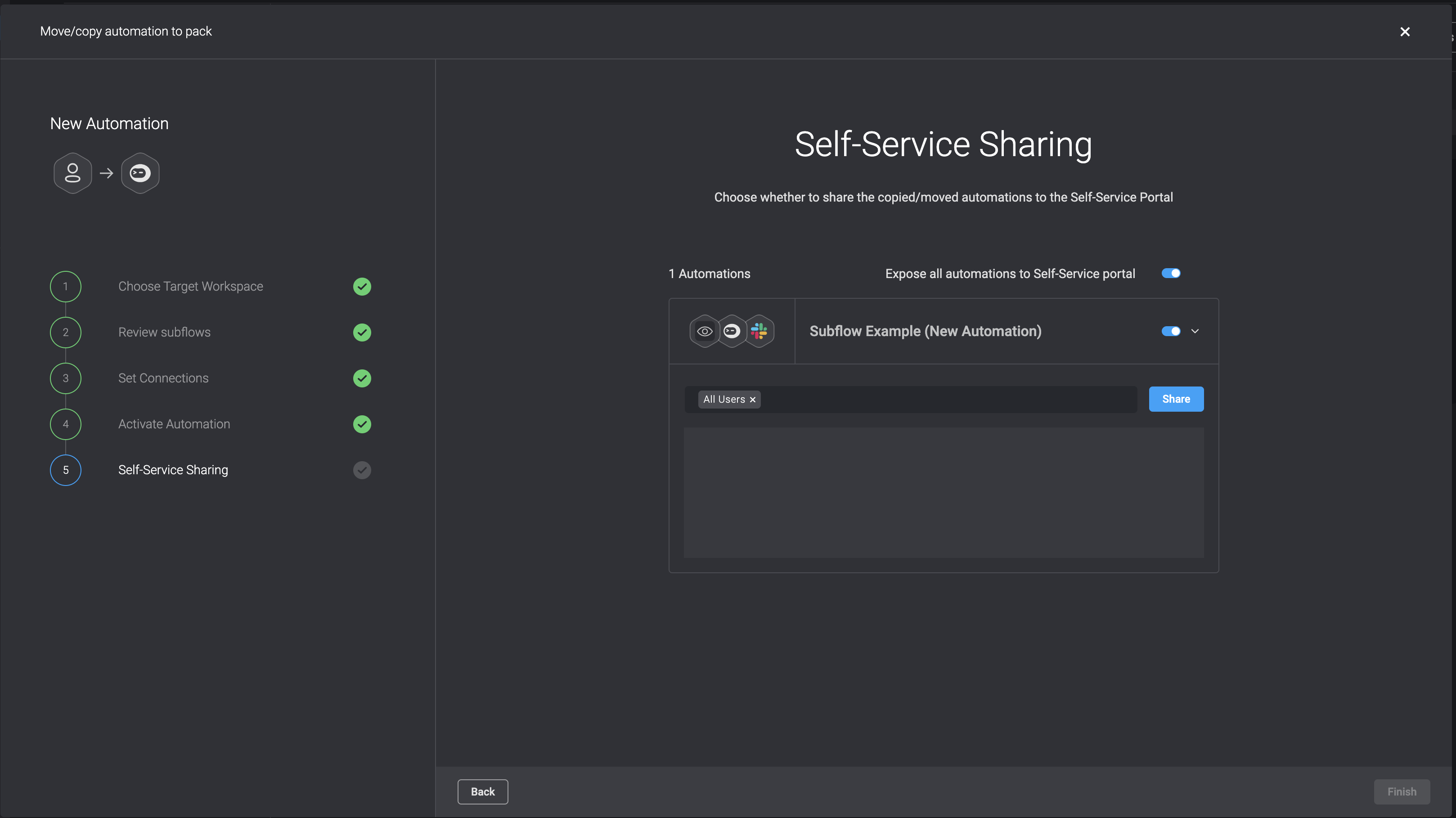
Task: Open Choose Target Workspace step
Action: 190,287
